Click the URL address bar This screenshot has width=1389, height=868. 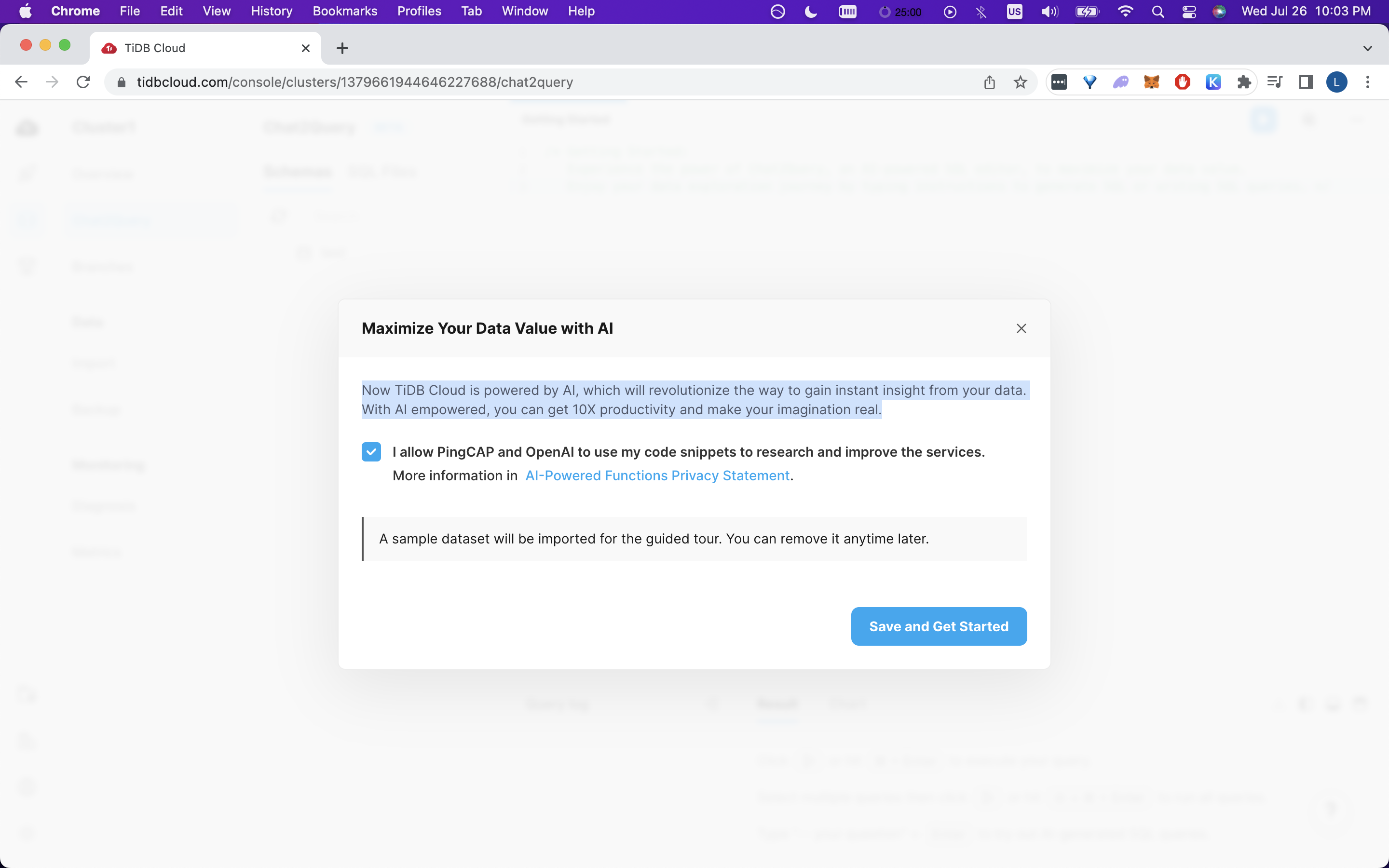click(517, 82)
